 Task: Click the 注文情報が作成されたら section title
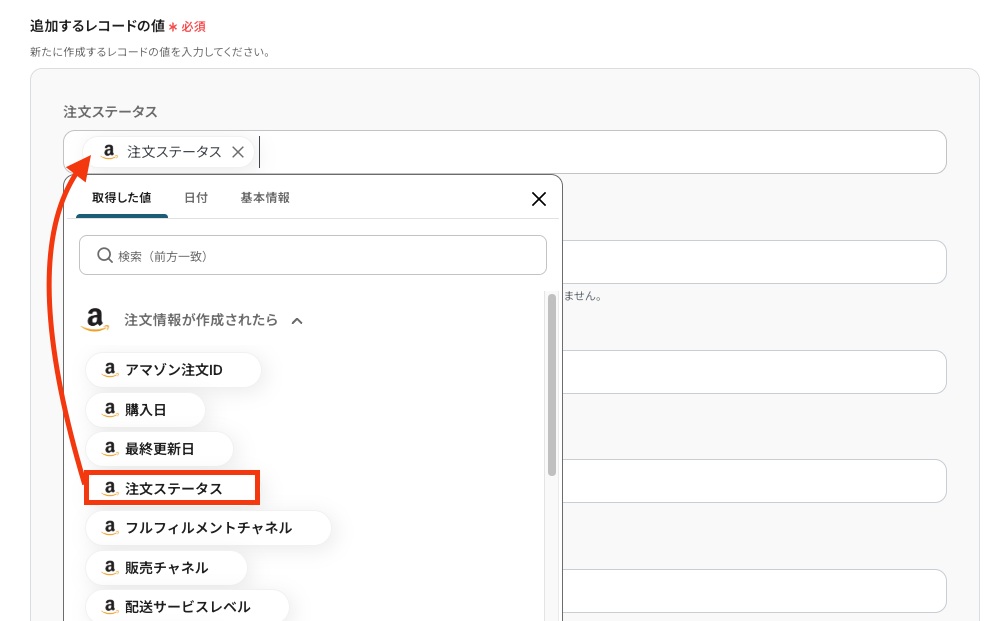201,319
